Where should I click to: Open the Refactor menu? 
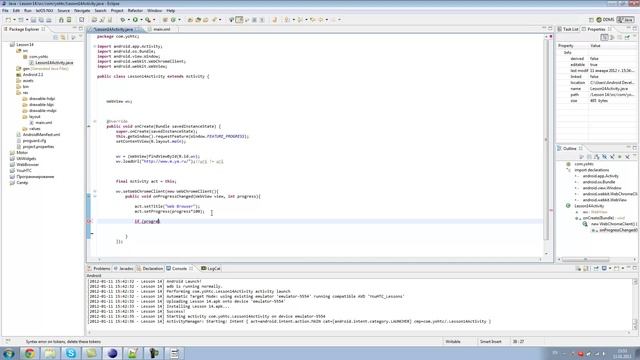coord(135,11)
